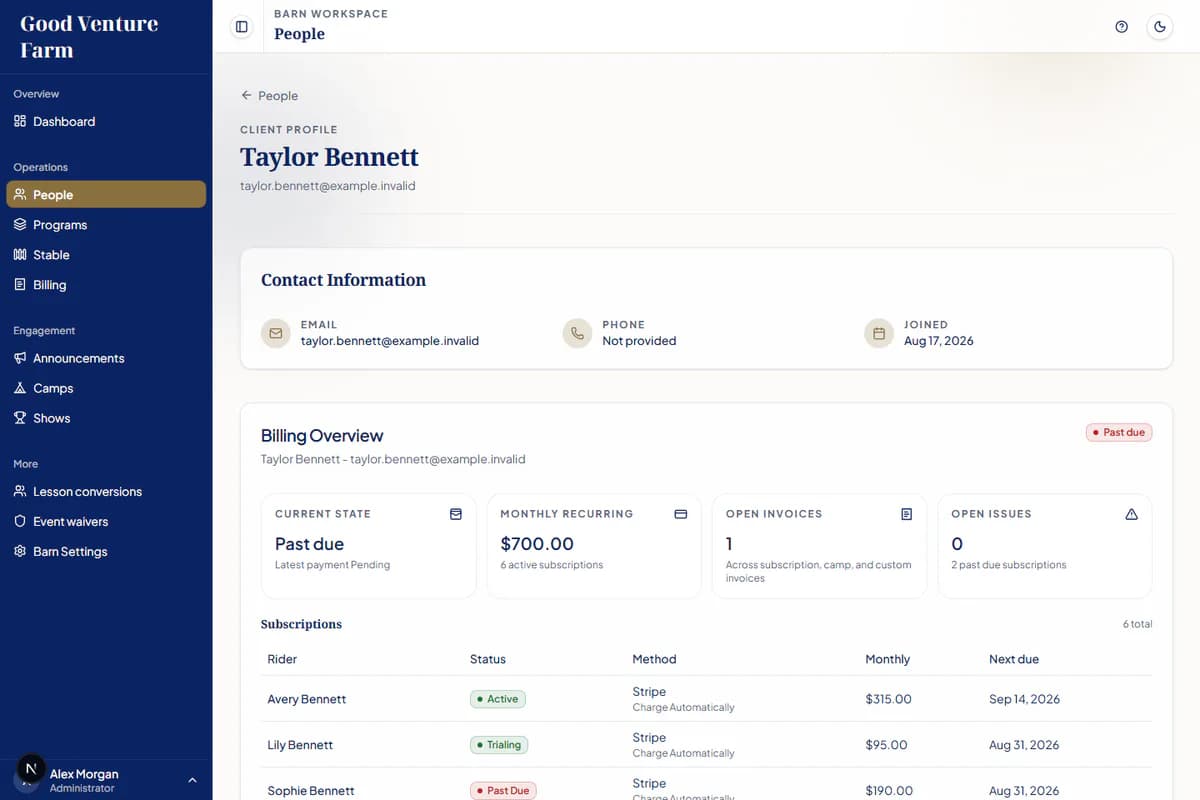Click the Active status badge
The image size is (1200, 800).
pos(497,699)
